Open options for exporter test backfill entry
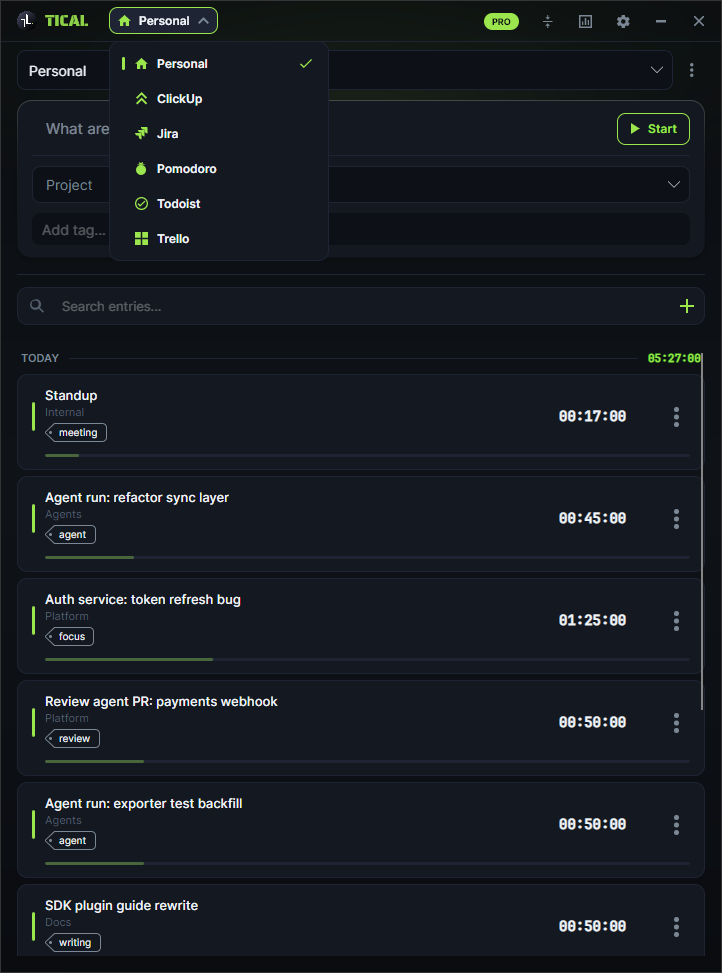 pyautogui.click(x=676, y=825)
